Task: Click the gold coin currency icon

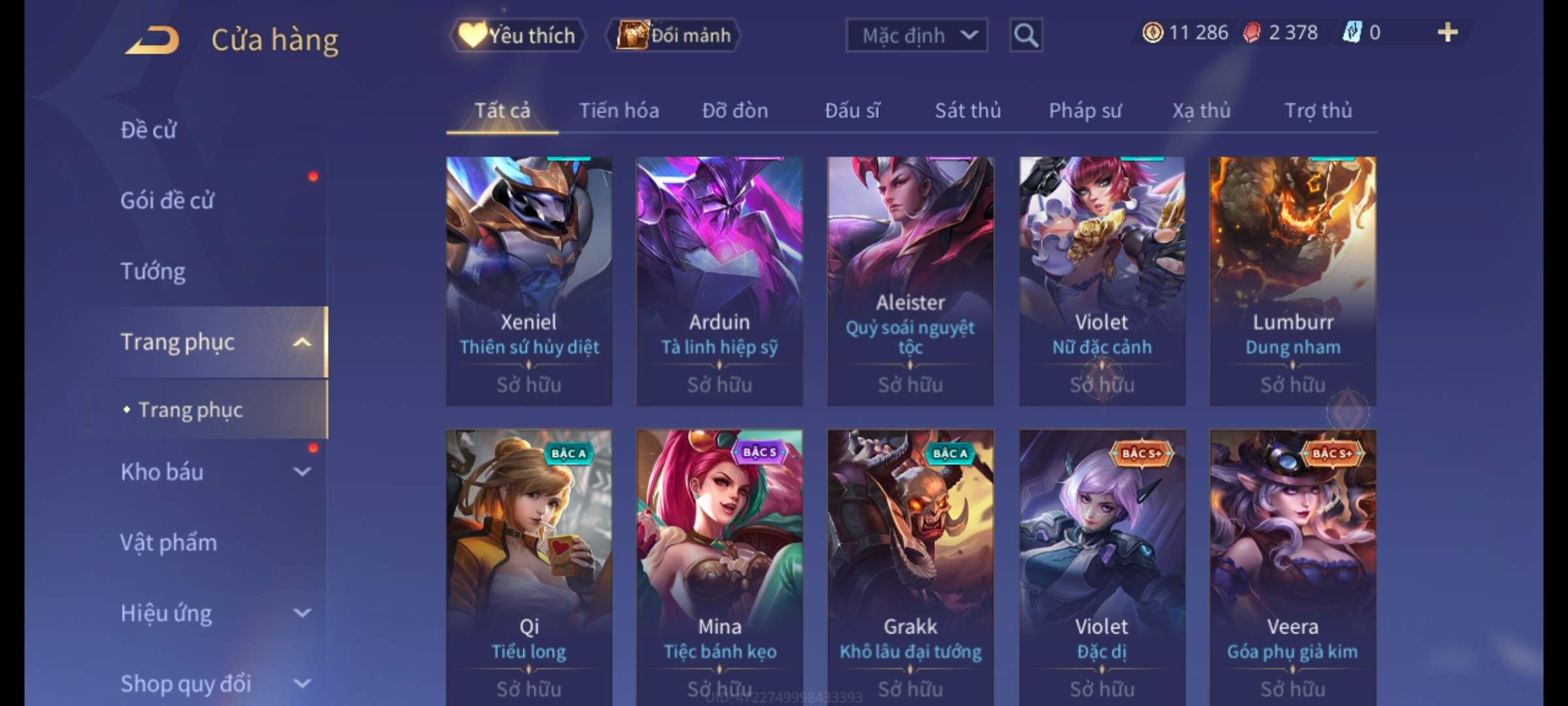Action: point(1152,33)
